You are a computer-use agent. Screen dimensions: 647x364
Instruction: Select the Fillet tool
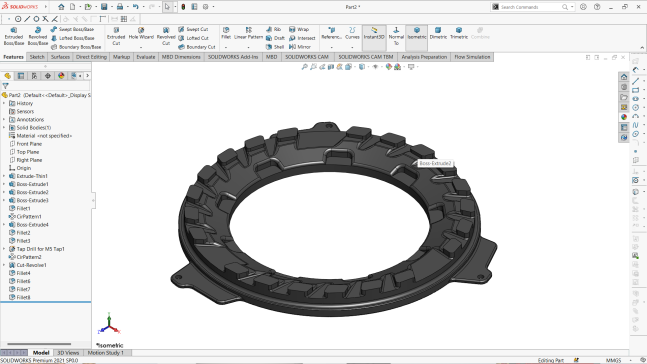tap(226, 33)
